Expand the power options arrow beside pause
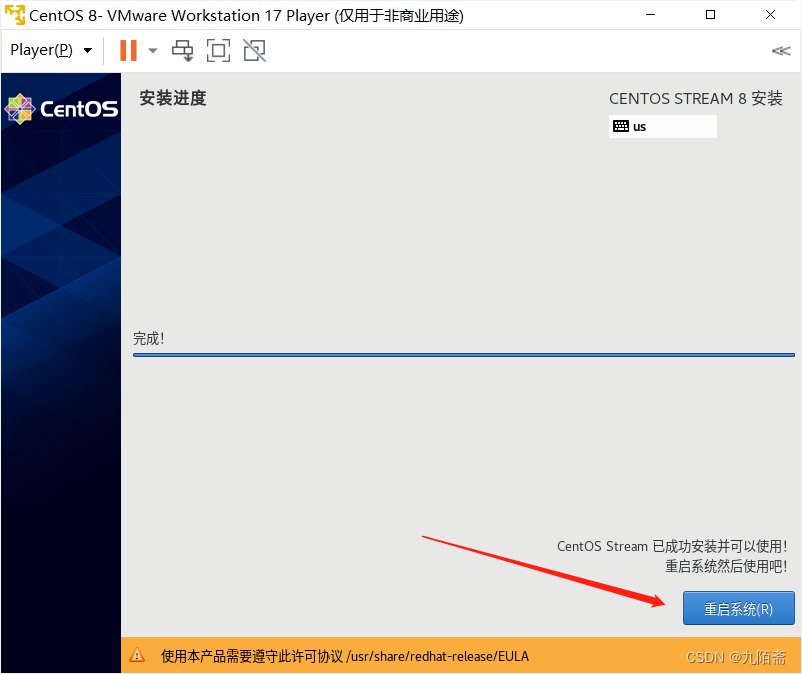 (152, 50)
